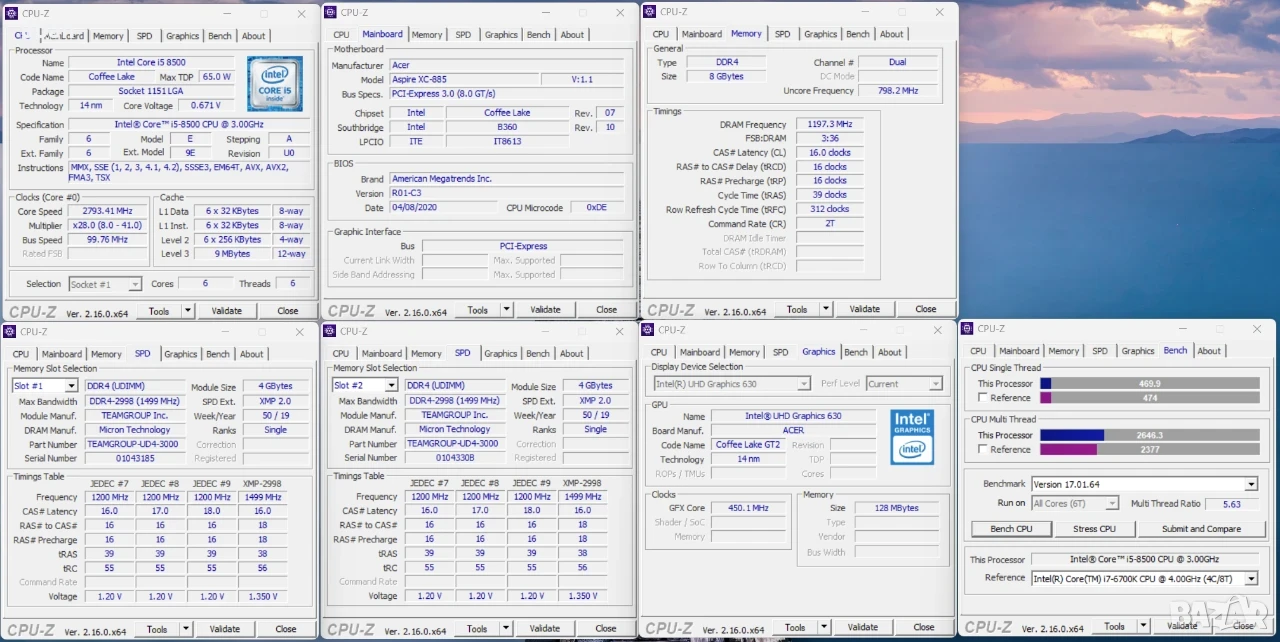
Task: Open the About tab in the Bench window
Action: click(x=1209, y=351)
